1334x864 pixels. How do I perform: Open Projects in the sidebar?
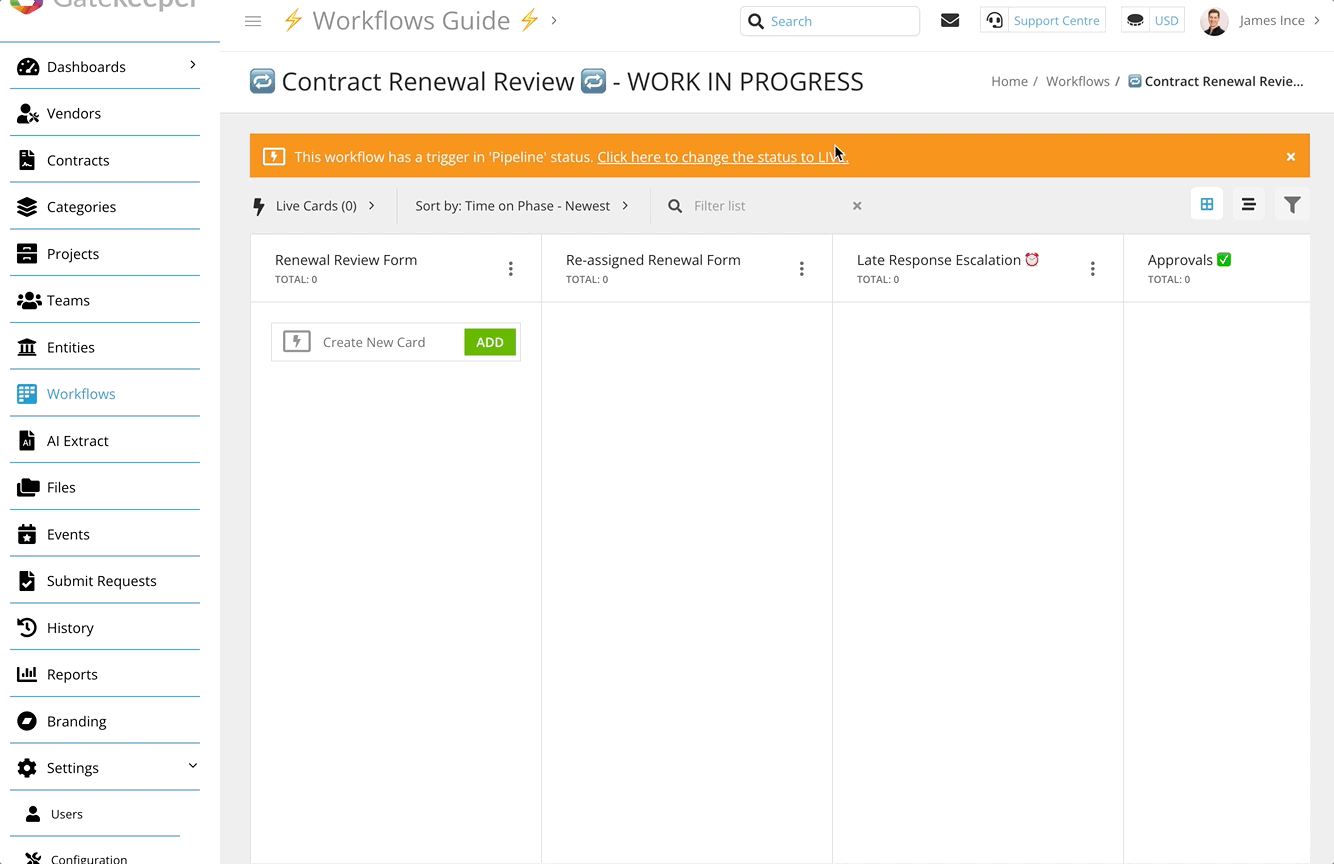tap(73, 254)
